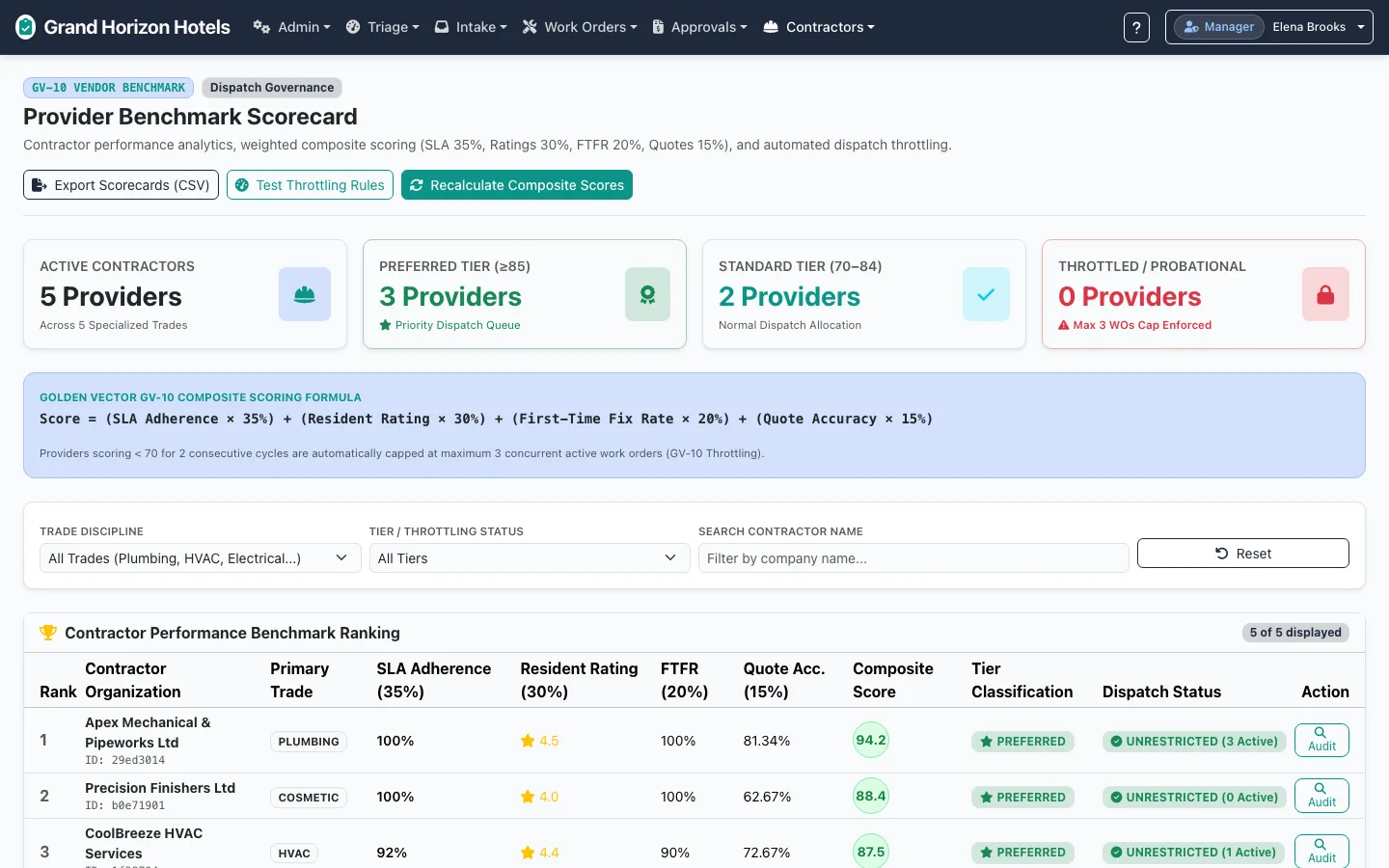
Task: Audit Apex Mechanical & Pipeworks Ltd
Action: pyautogui.click(x=1321, y=740)
